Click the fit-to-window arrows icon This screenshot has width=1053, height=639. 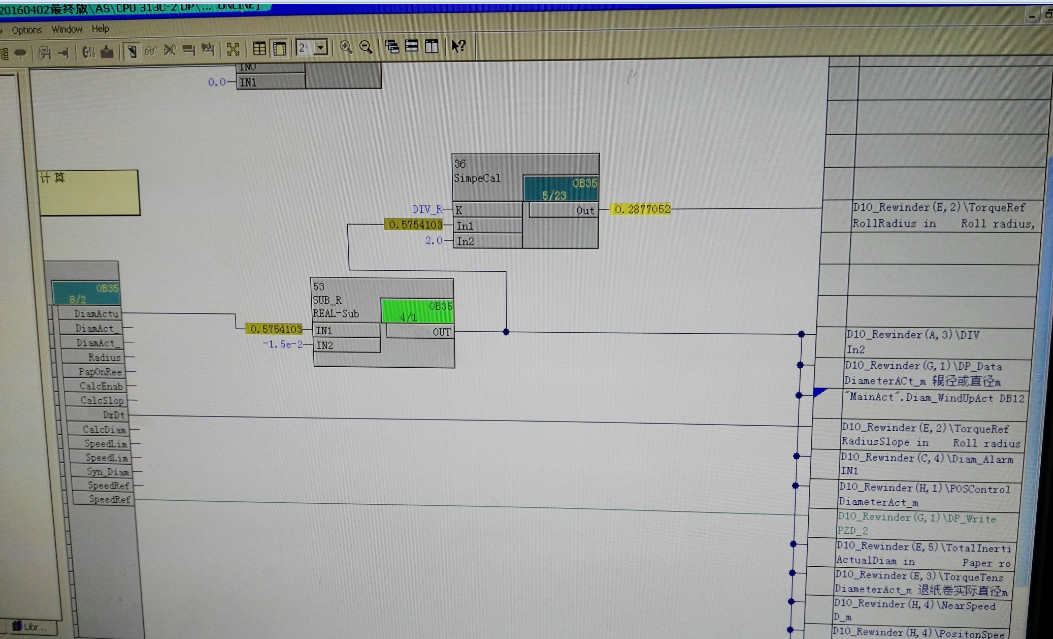tap(233, 48)
